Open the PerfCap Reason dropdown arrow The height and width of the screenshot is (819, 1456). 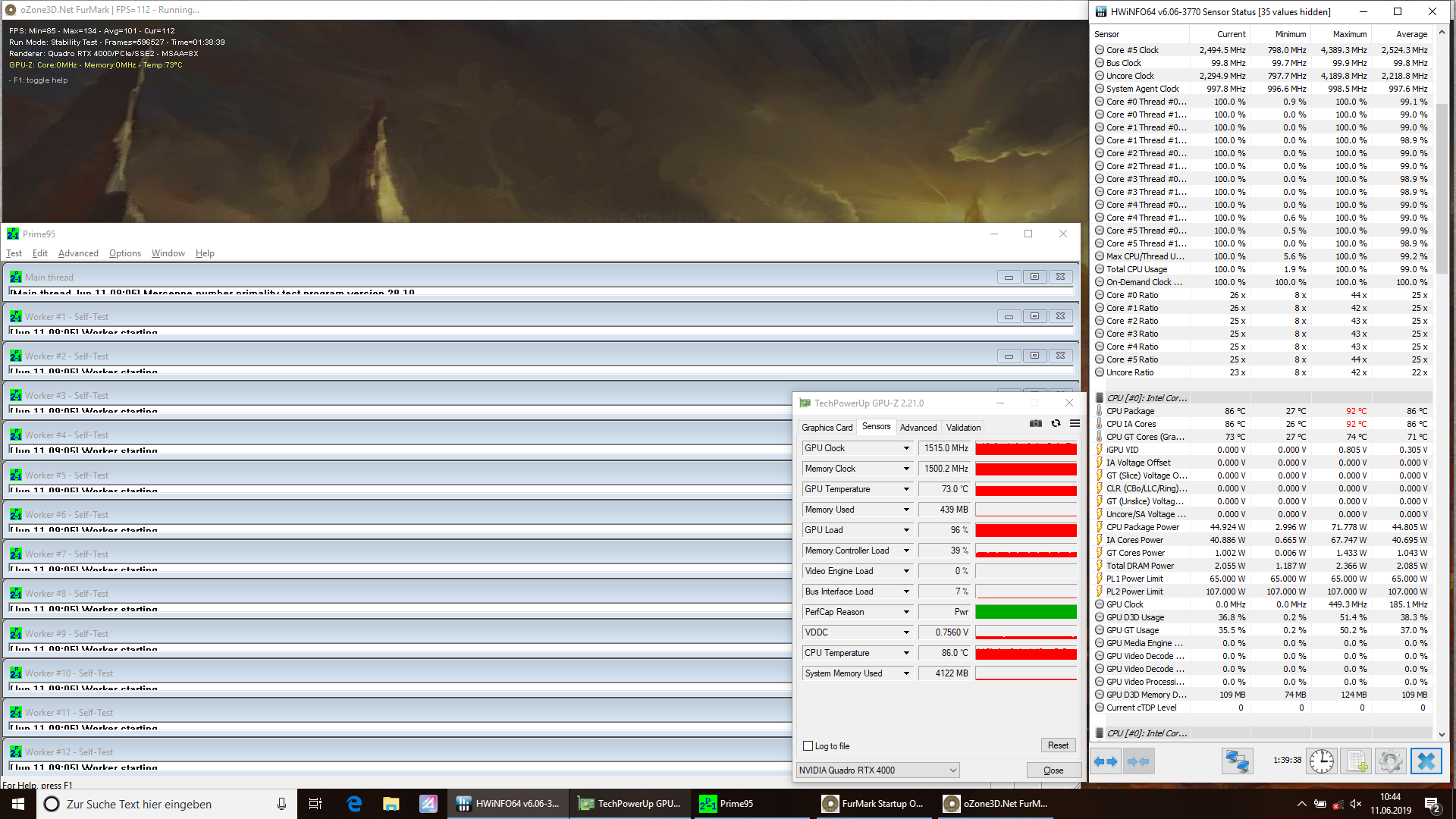coord(906,612)
